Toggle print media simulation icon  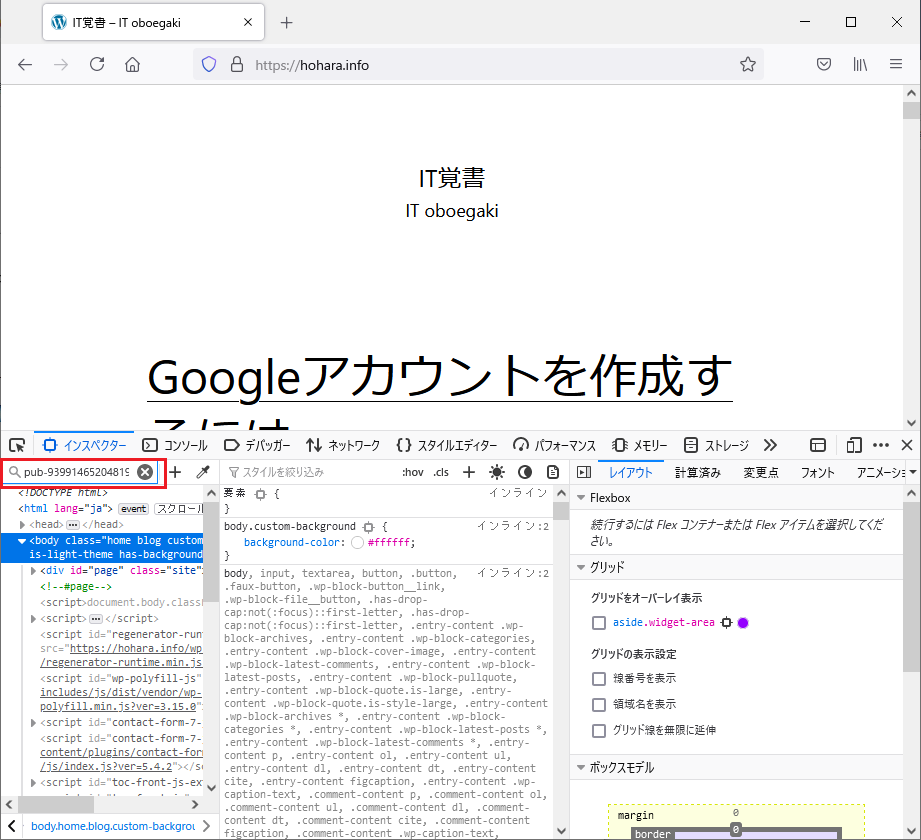[553, 472]
